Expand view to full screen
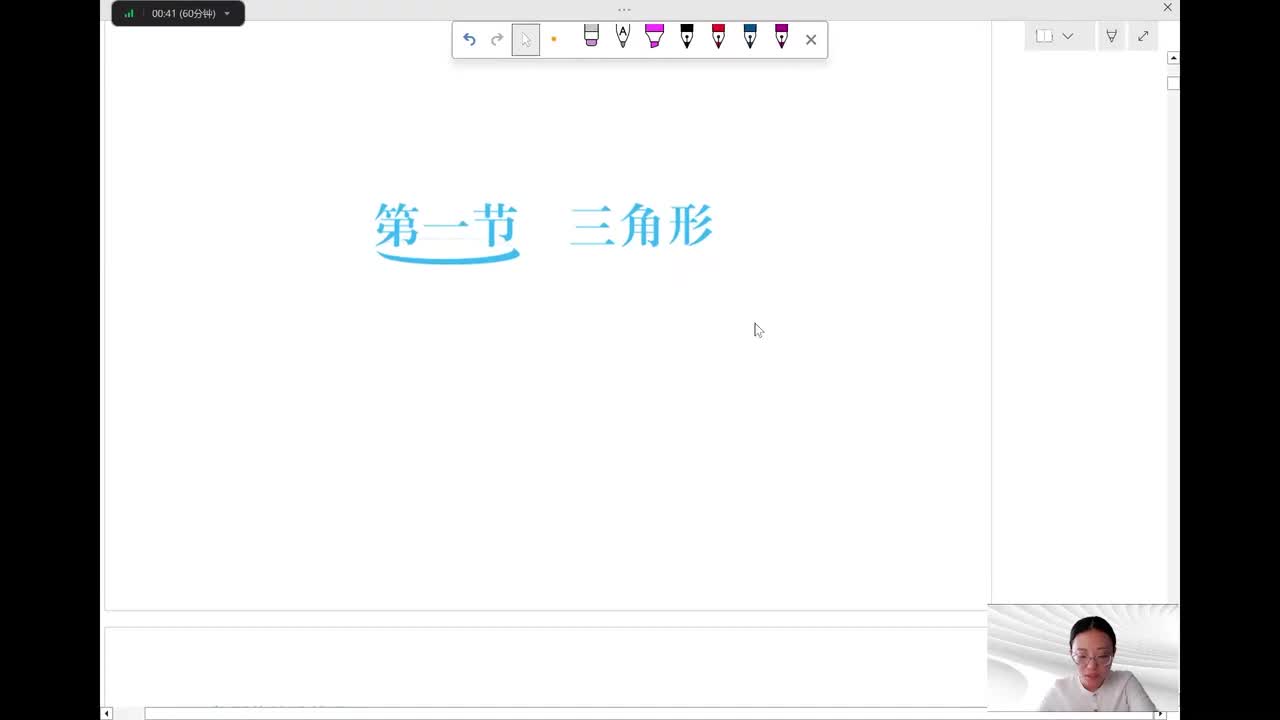The height and width of the screenshot is (720, 1280). (1143, 36)
